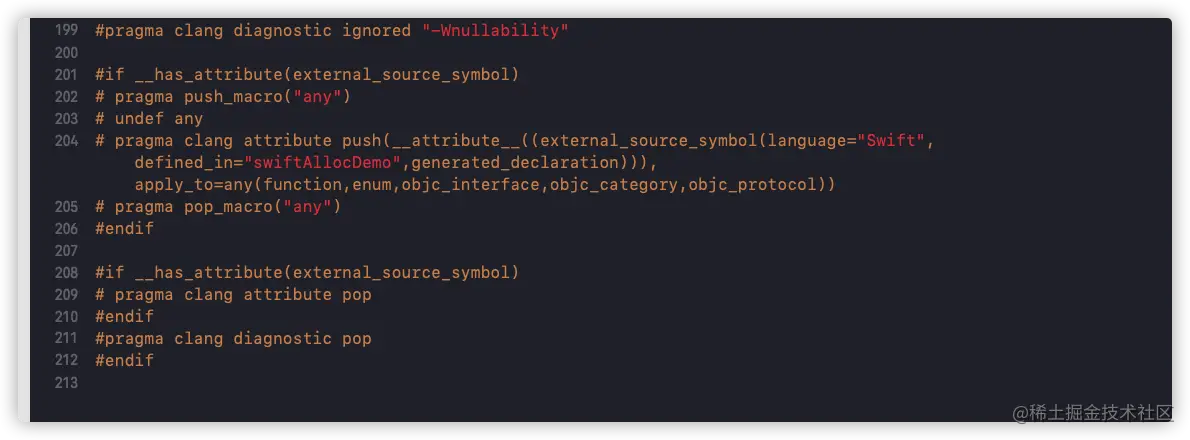Click line number 208 in gutter
The width and height of the screenshot is (1190, 440).
pos(66,272)
